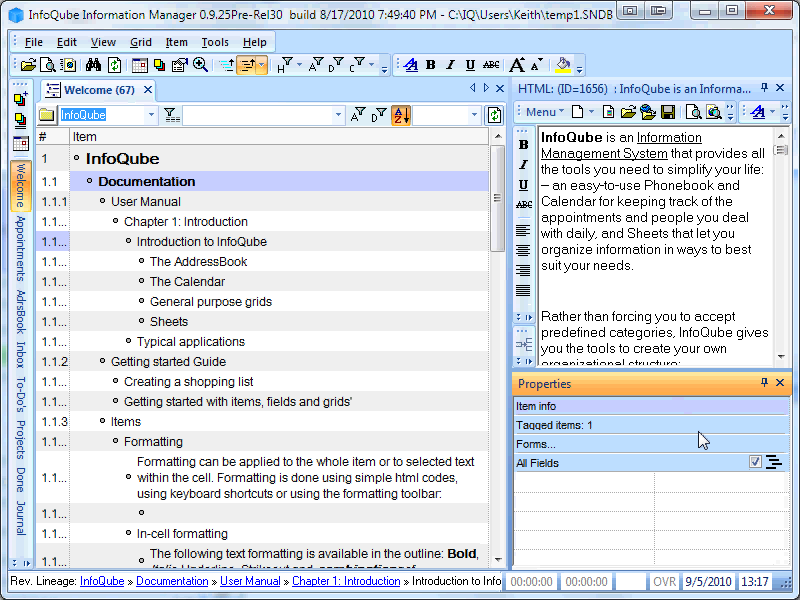The width and height of the screenshot is (800, 600).
Task: Open the Grid menu
Action: 141,42
